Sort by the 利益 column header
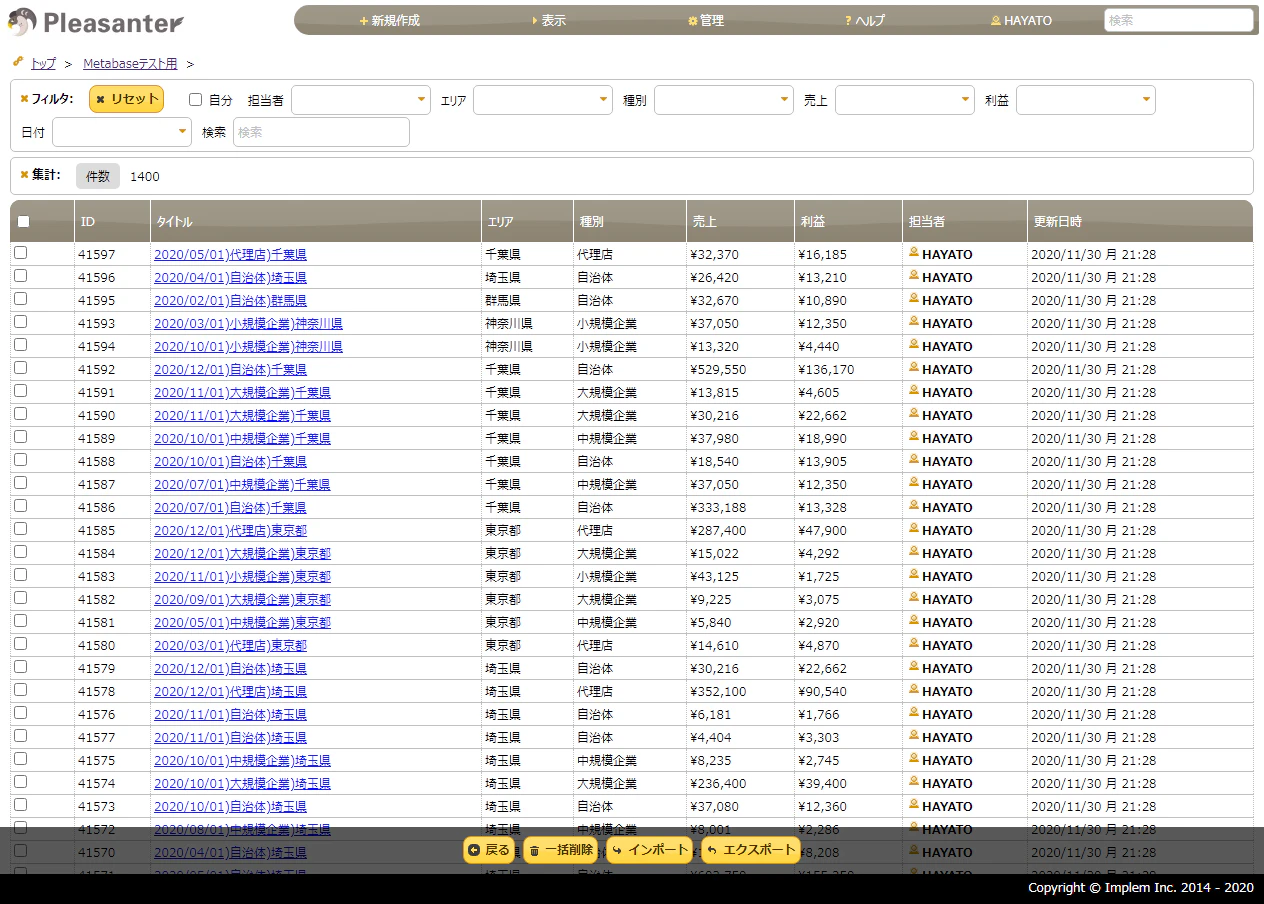 [x=848, y=221]
